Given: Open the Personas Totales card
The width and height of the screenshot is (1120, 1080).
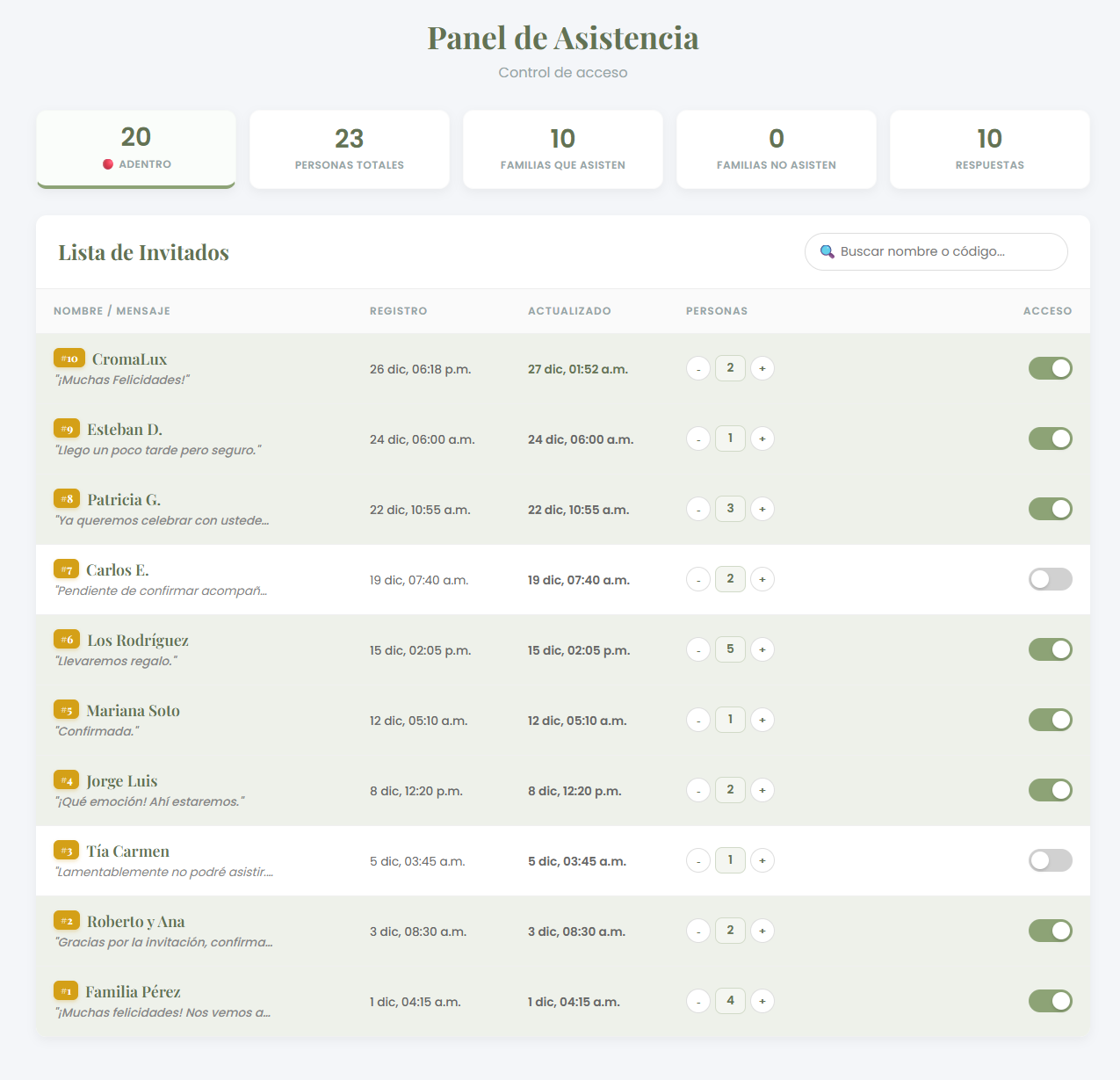Looking at the screenshot, I should coord(350,149).
